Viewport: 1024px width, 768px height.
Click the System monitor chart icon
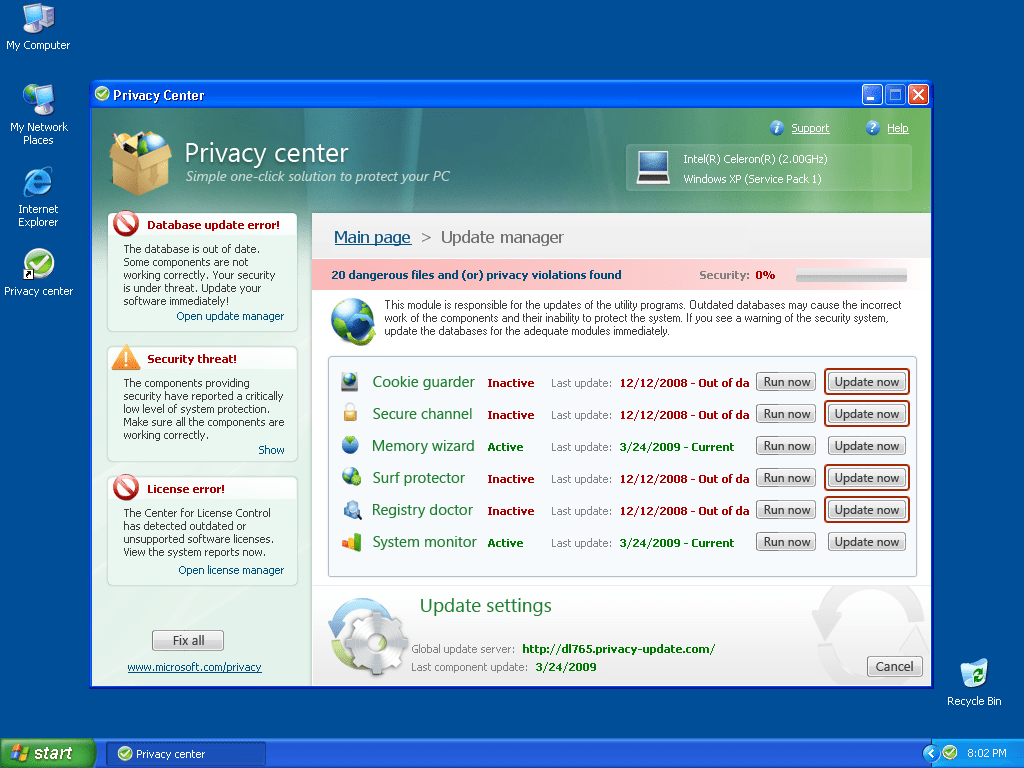[x=351, y=542]
